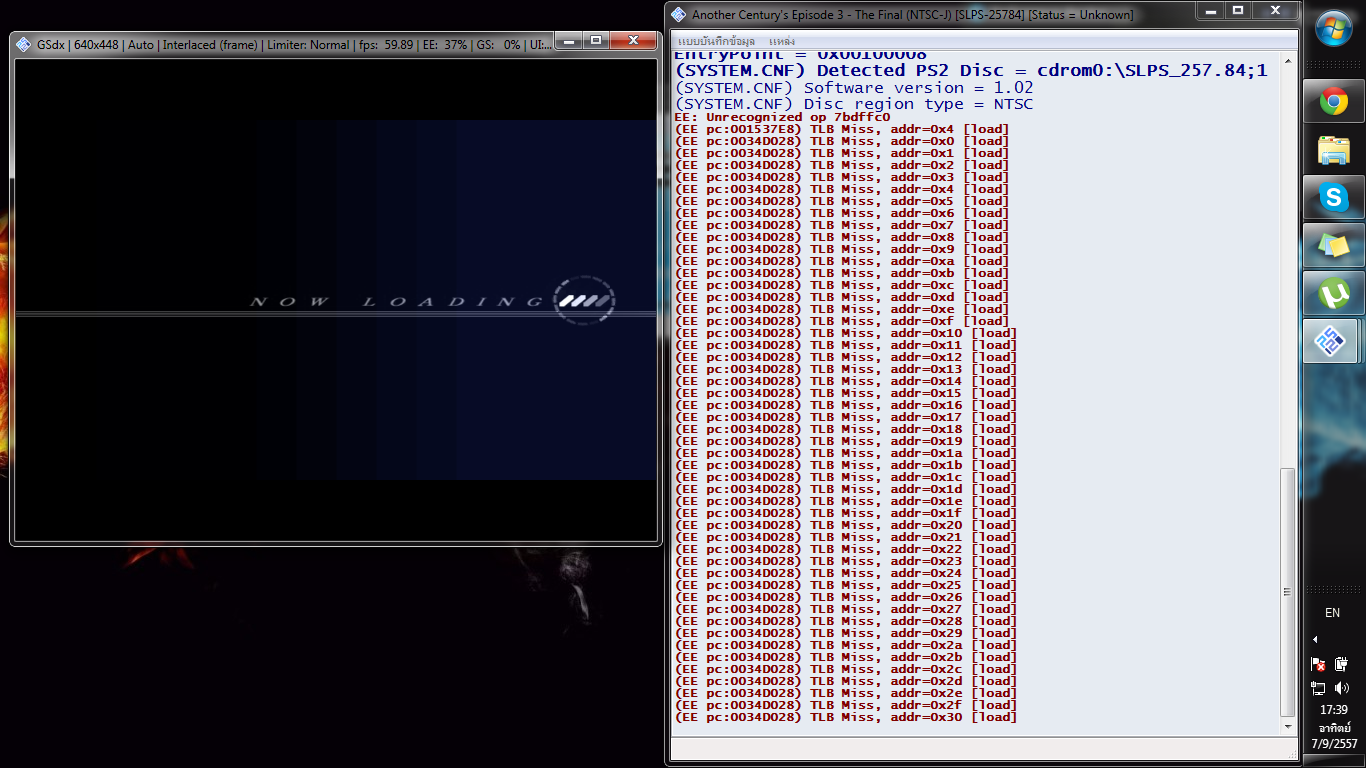Open Windows Explorer from the taskbar

1334,150
